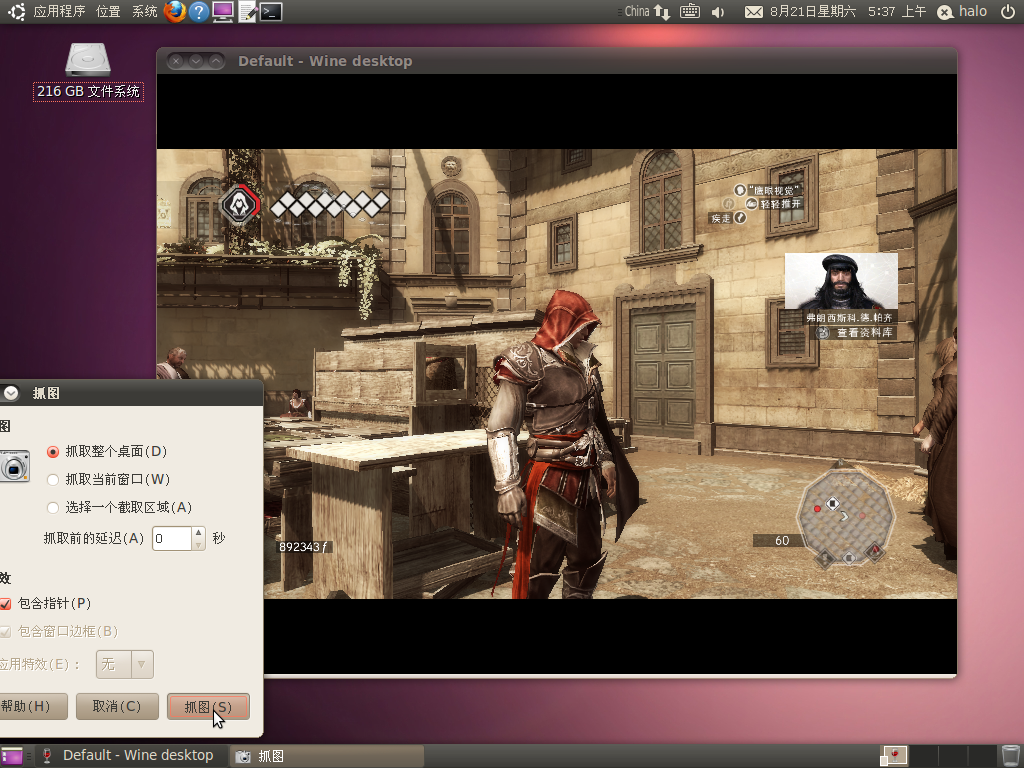This screenshot has height=768, width=1024.
Task: Click the date and time in the top panel
Action: click(848, 12)
